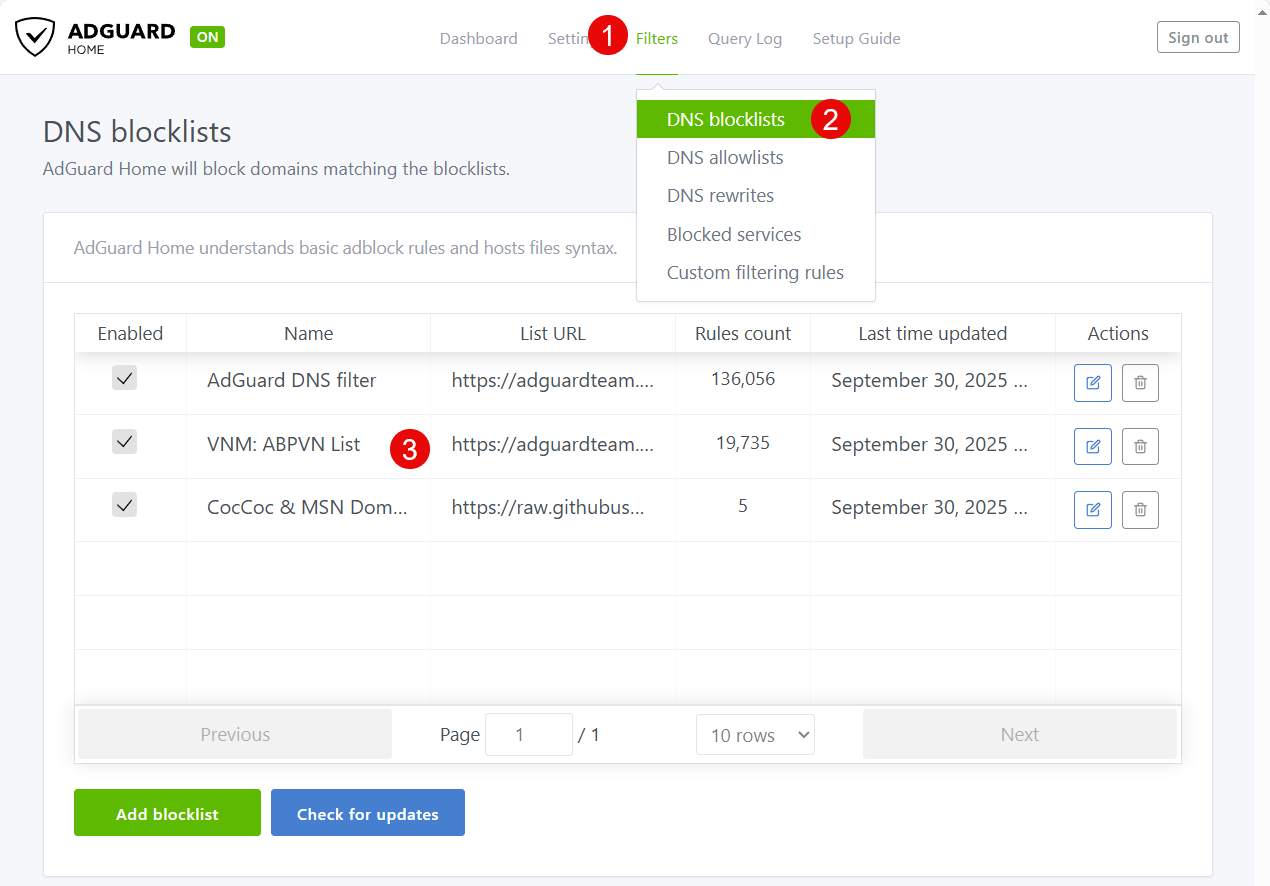Screen dimensions: 1270x886
Task: Delete the VNM: ABPVN List entry
Action: click(1140, 446)
